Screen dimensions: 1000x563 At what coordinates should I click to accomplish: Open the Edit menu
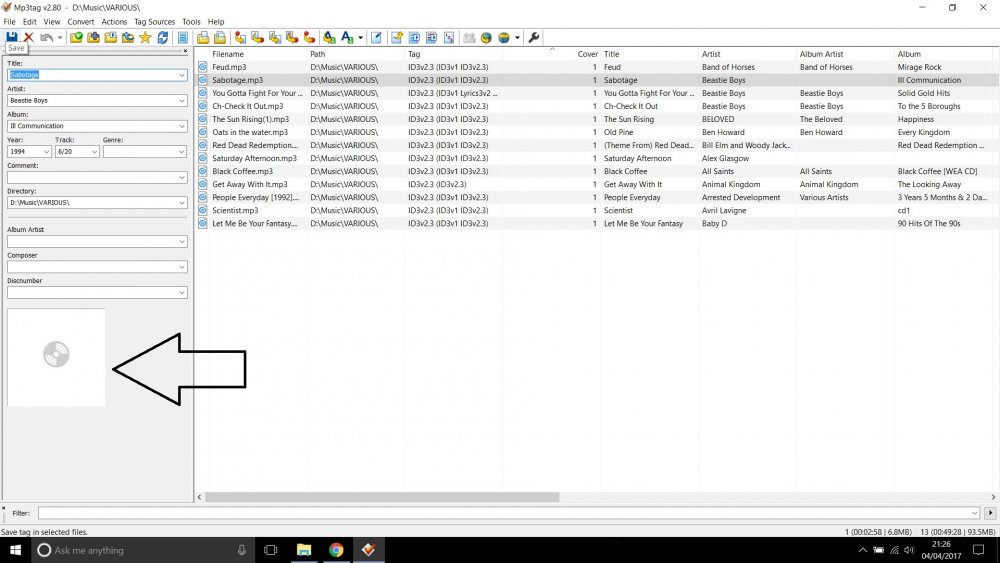(29, 22)
